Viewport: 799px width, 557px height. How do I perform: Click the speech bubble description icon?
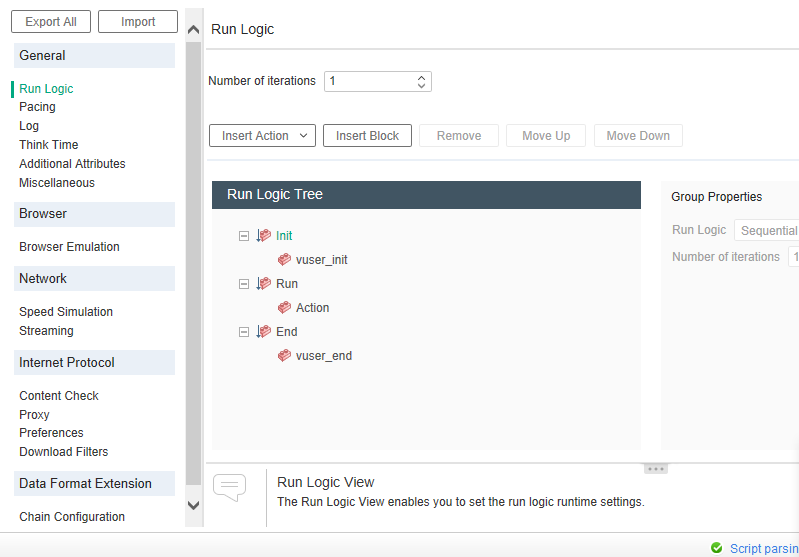[229, 487]
